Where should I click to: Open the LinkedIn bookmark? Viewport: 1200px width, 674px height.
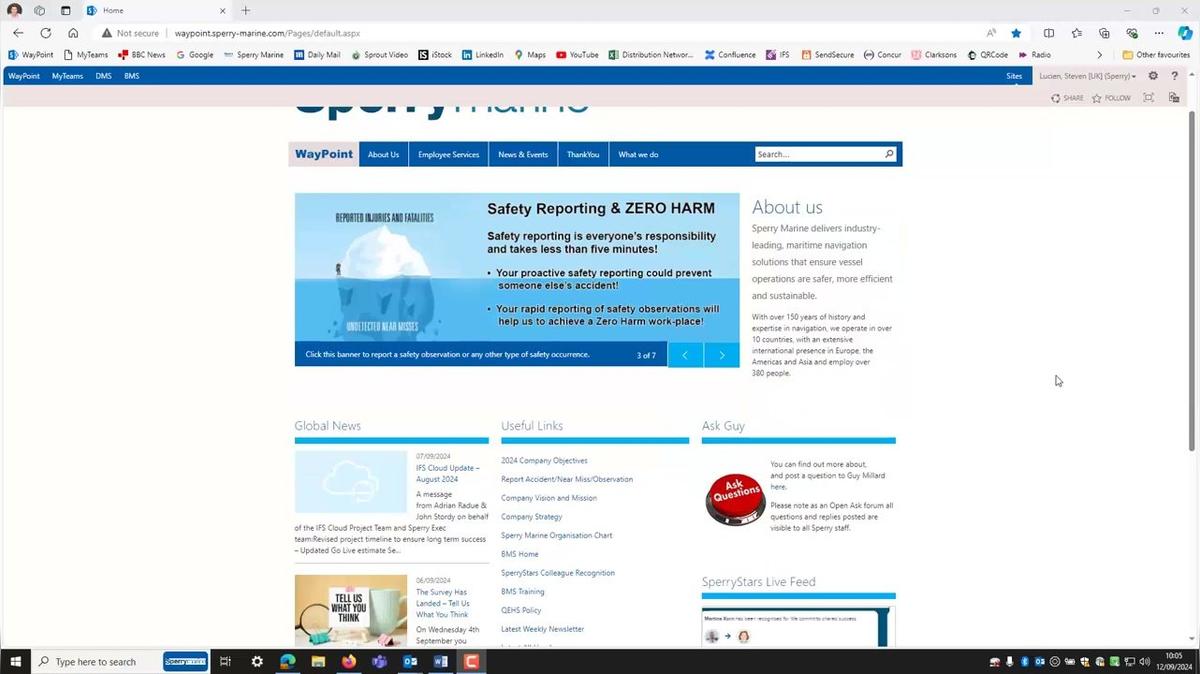tap(482, 55)
